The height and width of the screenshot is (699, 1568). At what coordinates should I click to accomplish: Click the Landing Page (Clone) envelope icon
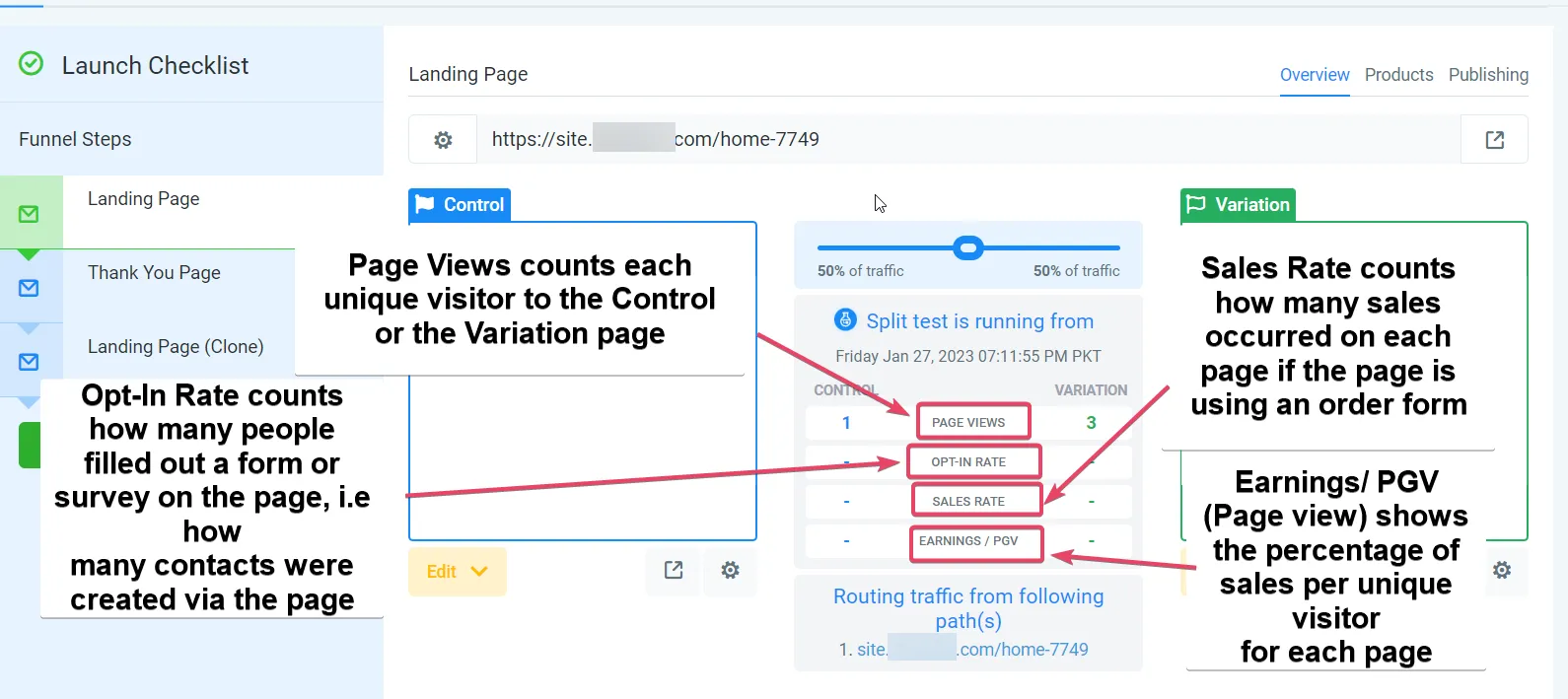[x=29, y=362]
